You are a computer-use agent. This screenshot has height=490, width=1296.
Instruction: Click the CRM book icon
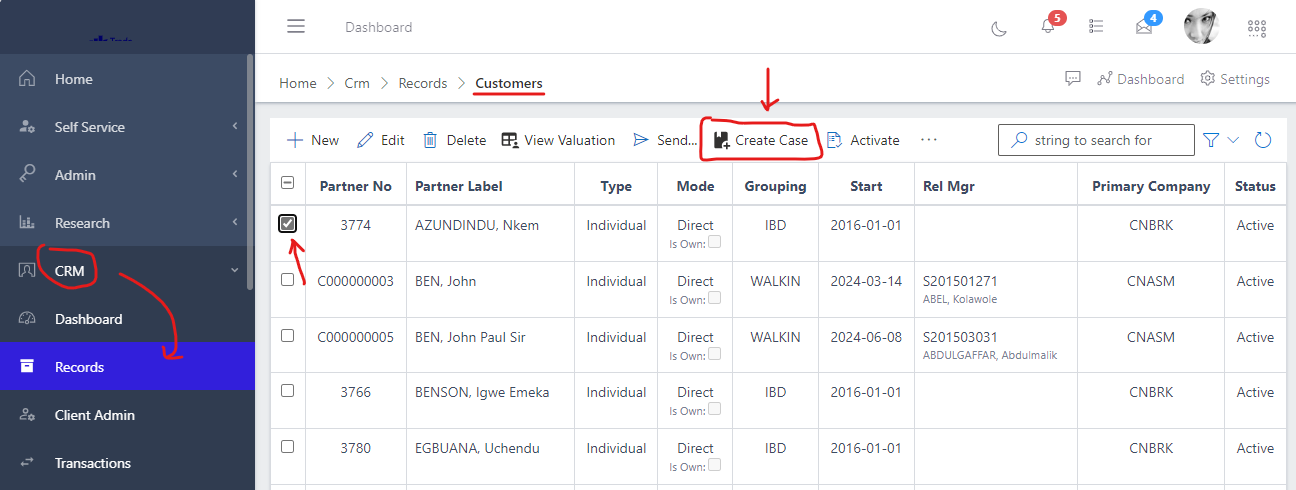(28, 271)
